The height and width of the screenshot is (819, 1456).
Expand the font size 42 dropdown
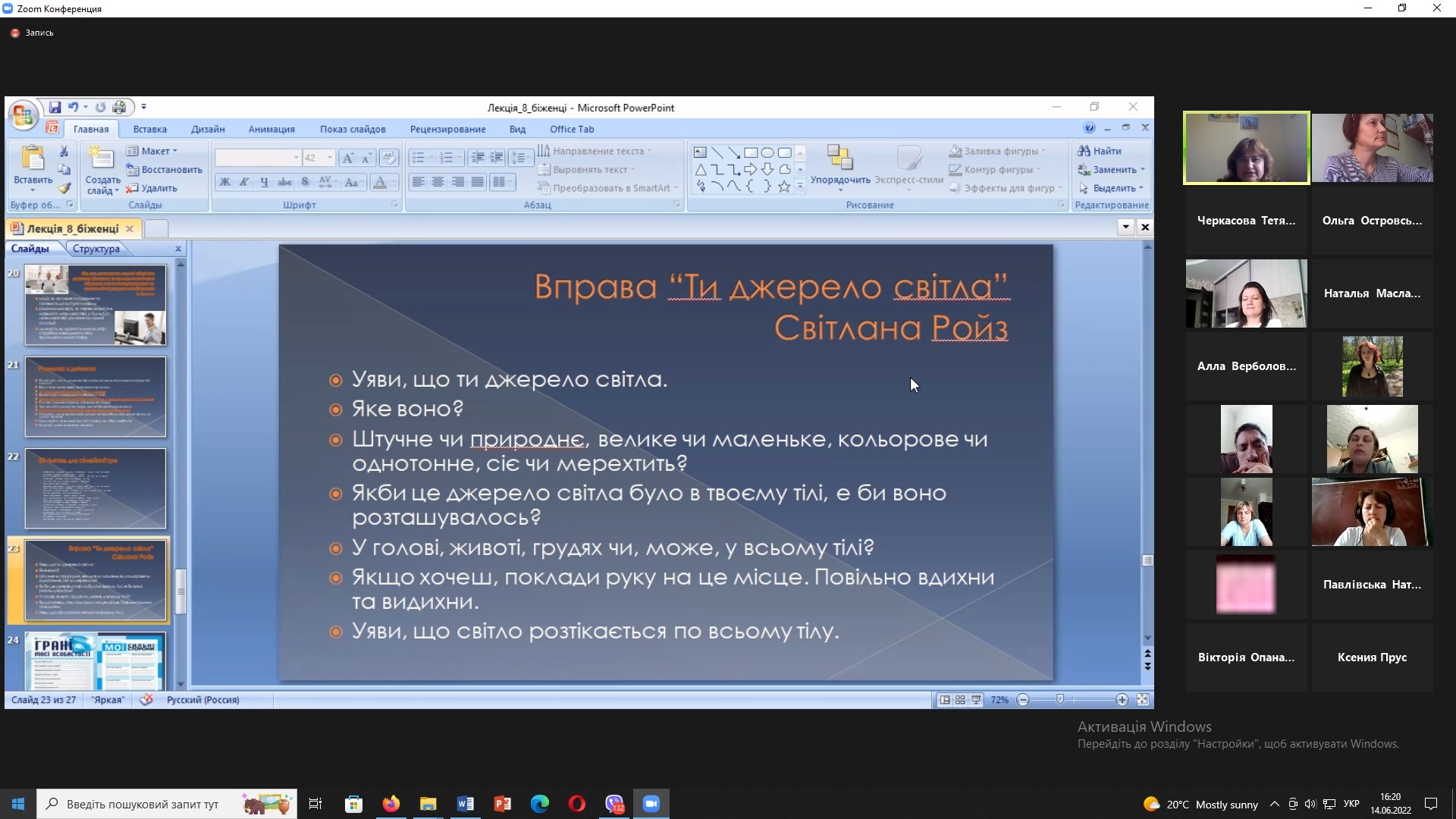329,158
